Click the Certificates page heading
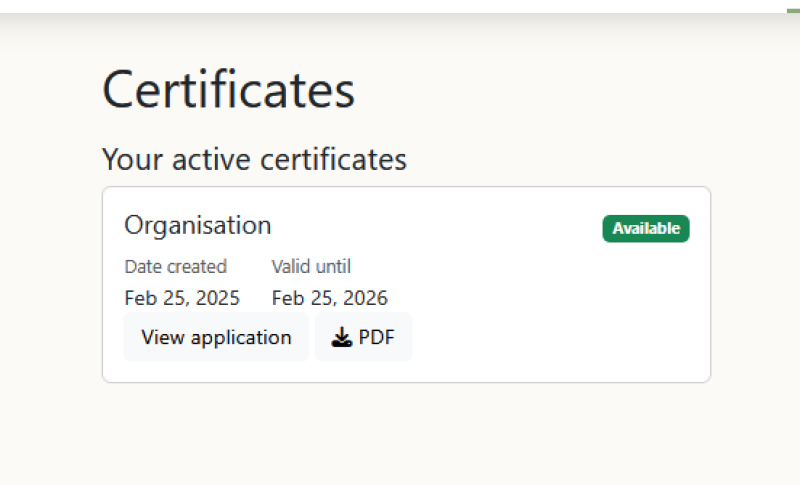 (x=229, y=90)
